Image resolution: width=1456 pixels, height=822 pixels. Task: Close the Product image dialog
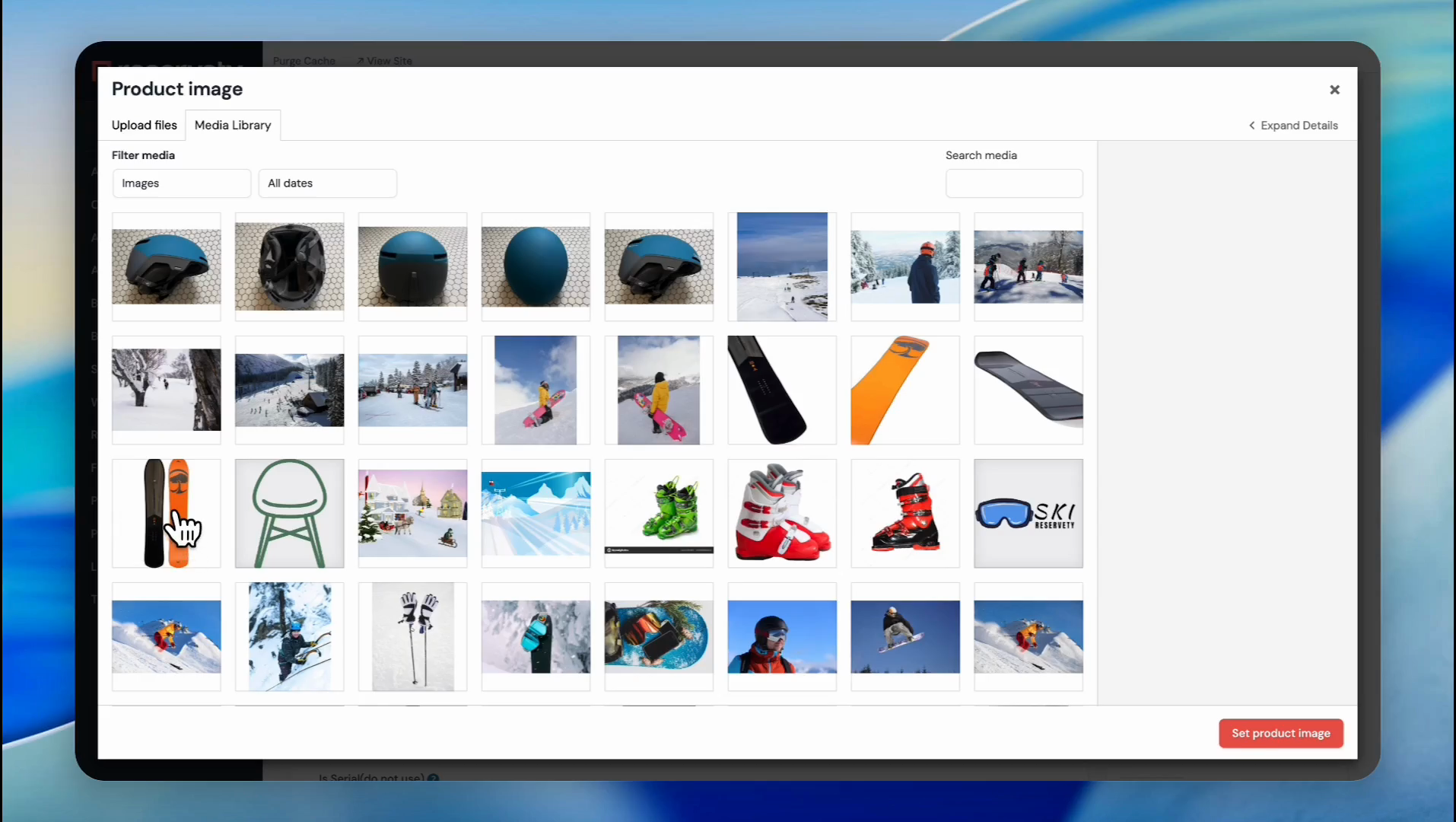tap(1334, 90)
